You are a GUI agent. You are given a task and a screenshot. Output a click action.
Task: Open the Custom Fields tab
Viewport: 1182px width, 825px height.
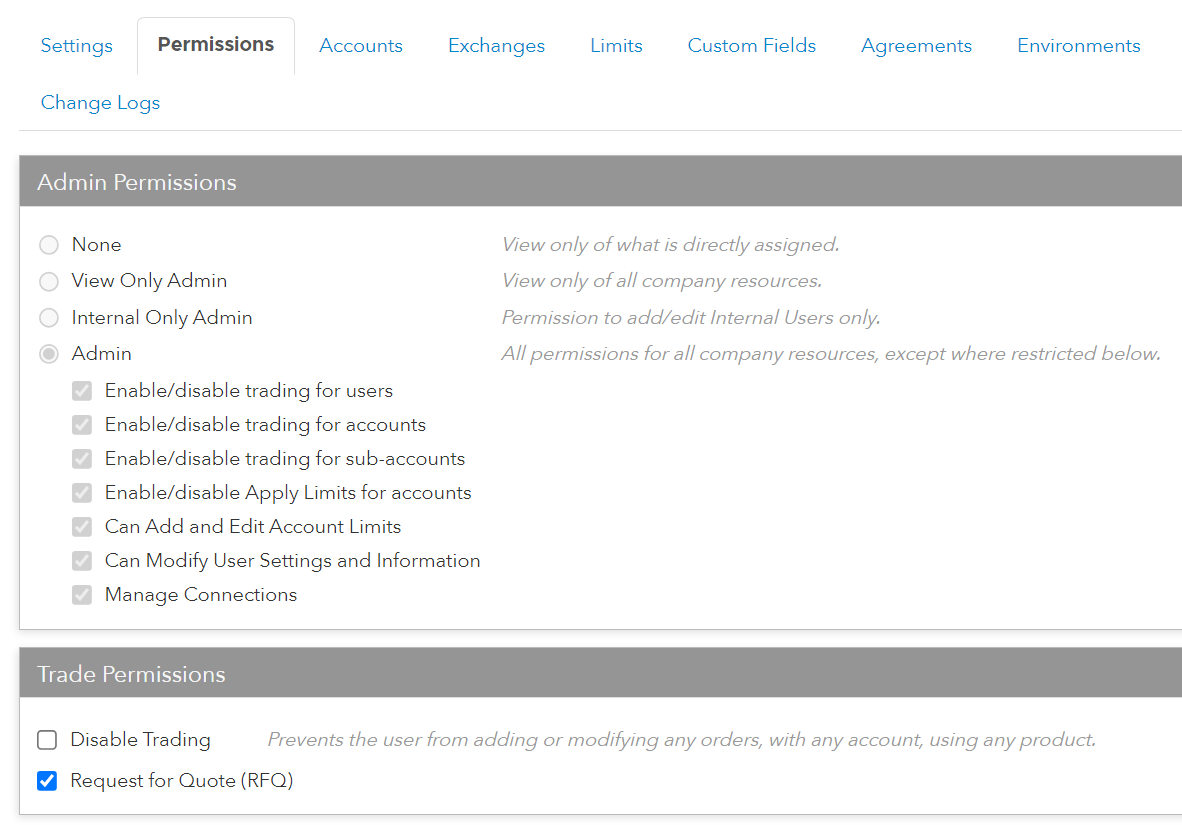pos(752,46)
